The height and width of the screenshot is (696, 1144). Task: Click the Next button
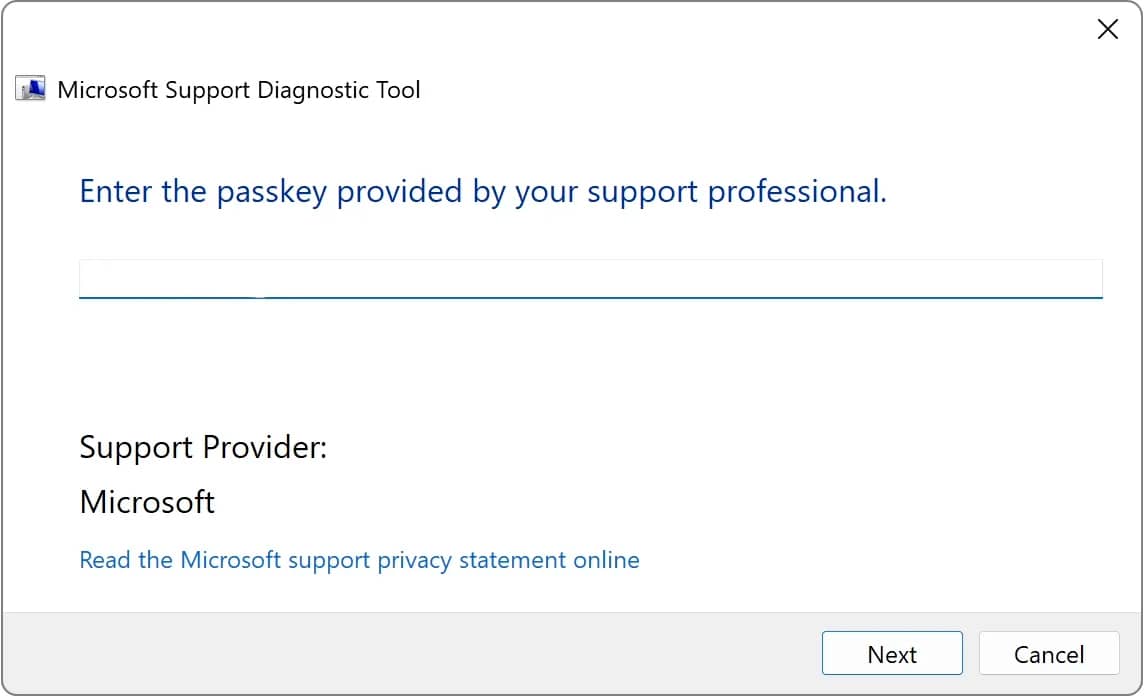pos(891,654)
